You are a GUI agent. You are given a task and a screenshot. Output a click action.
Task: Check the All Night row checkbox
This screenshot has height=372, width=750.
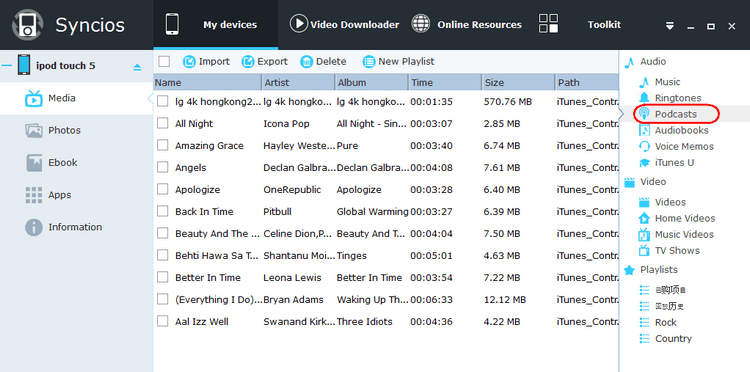pyautogui.click(x=163, y=123)
